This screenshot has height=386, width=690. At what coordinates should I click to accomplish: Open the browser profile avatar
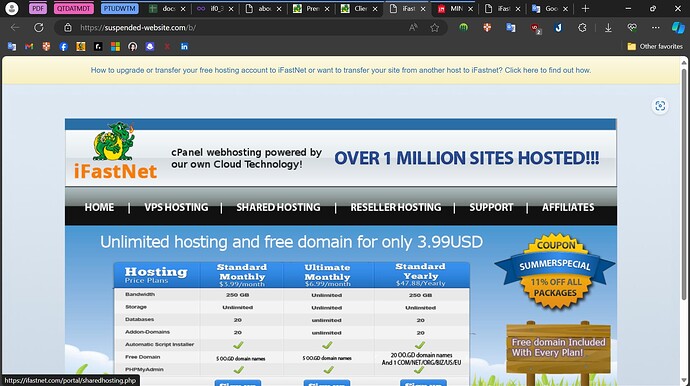pyautogui.click(x=12, y=8)
